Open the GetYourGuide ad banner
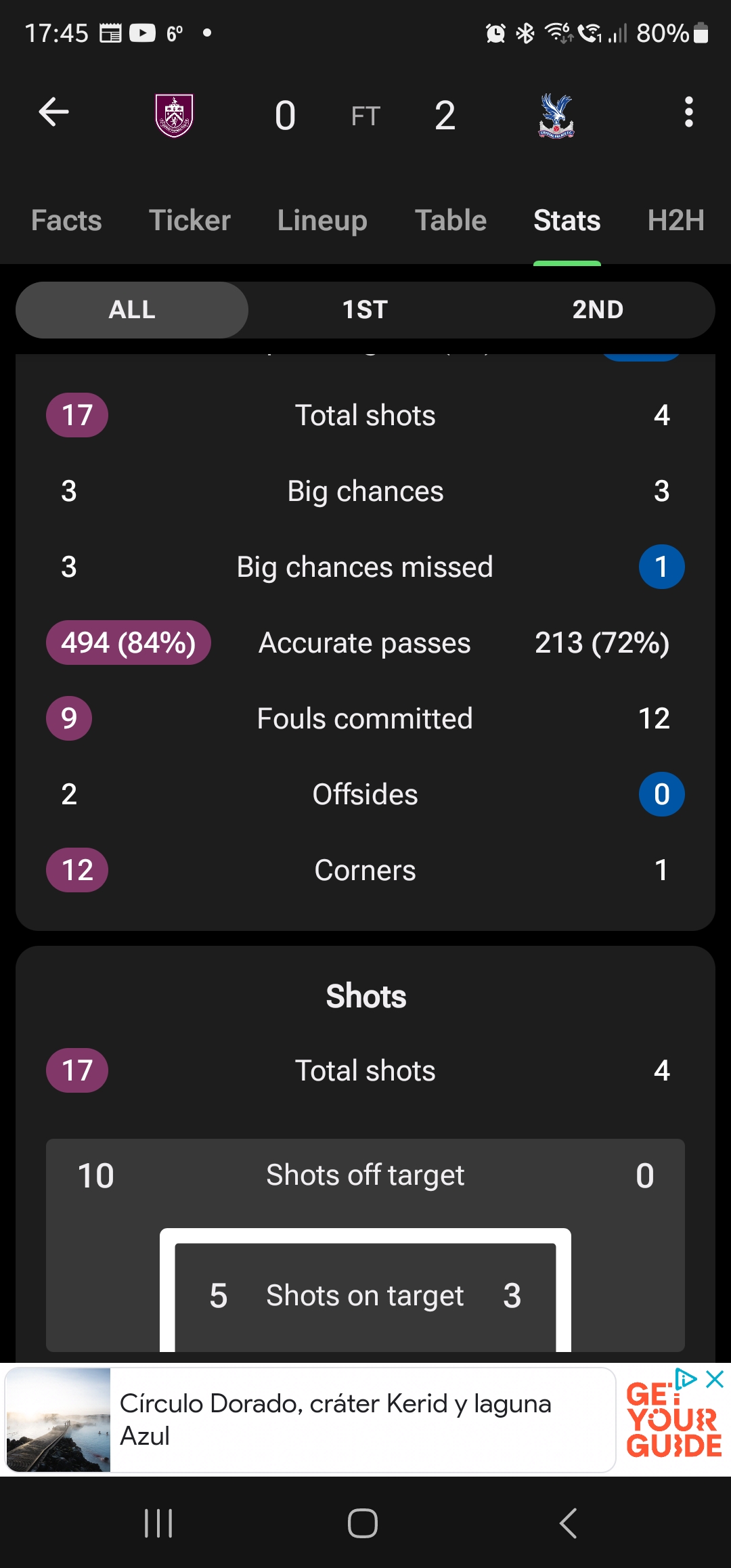This screenshot has width=731, height=1568. pos(365,1420)
